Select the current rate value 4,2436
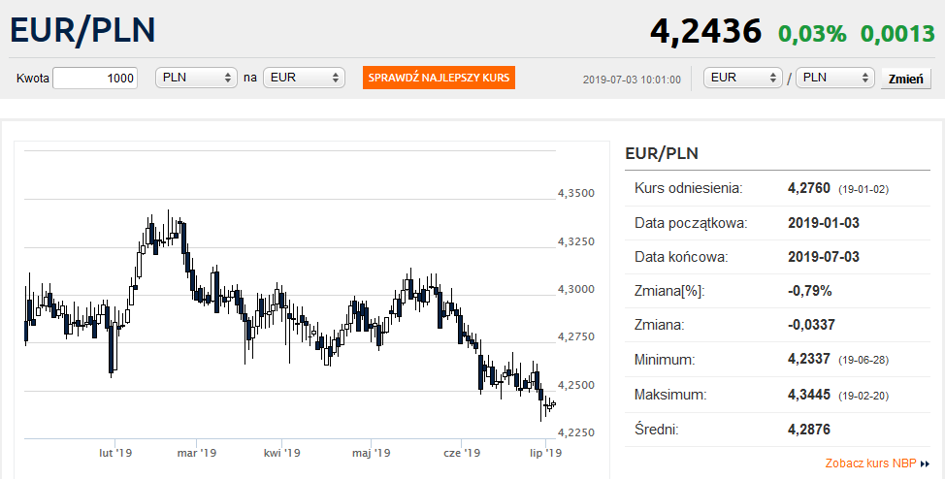Screen dimensions: 945x479 tap(705, 32)
